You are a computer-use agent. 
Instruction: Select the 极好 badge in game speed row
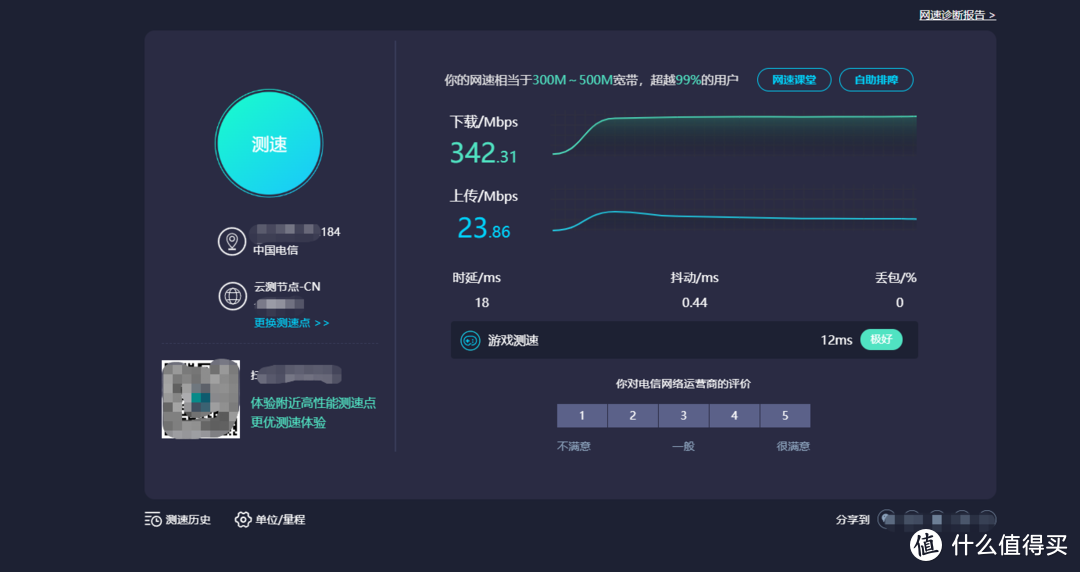(x=881, y=340)
